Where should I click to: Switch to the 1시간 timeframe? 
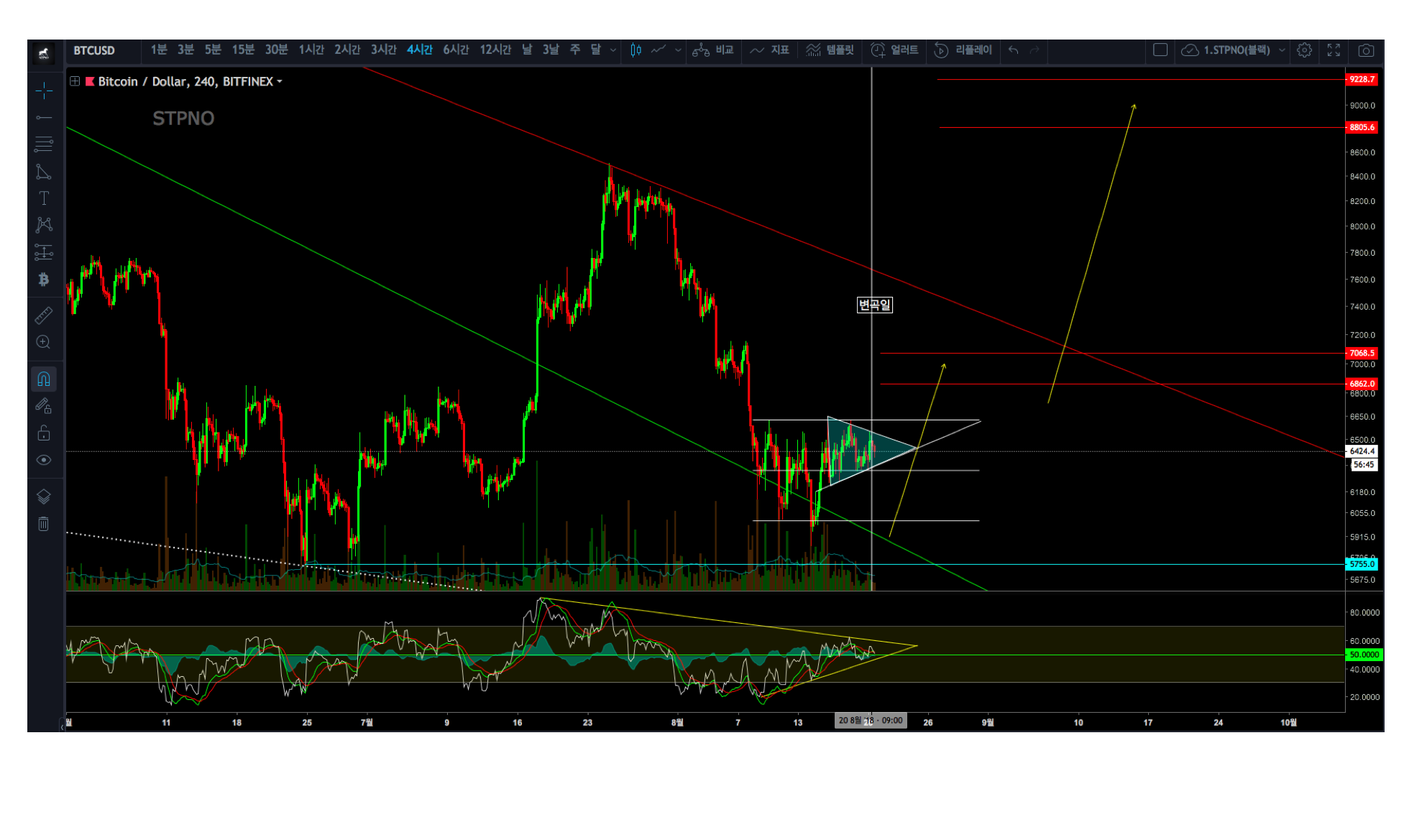coord(311,50)
